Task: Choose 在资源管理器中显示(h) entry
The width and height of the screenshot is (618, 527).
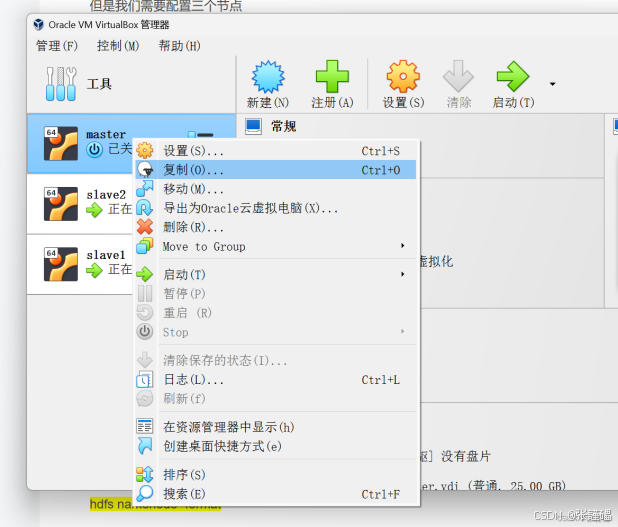Action: 275,426
